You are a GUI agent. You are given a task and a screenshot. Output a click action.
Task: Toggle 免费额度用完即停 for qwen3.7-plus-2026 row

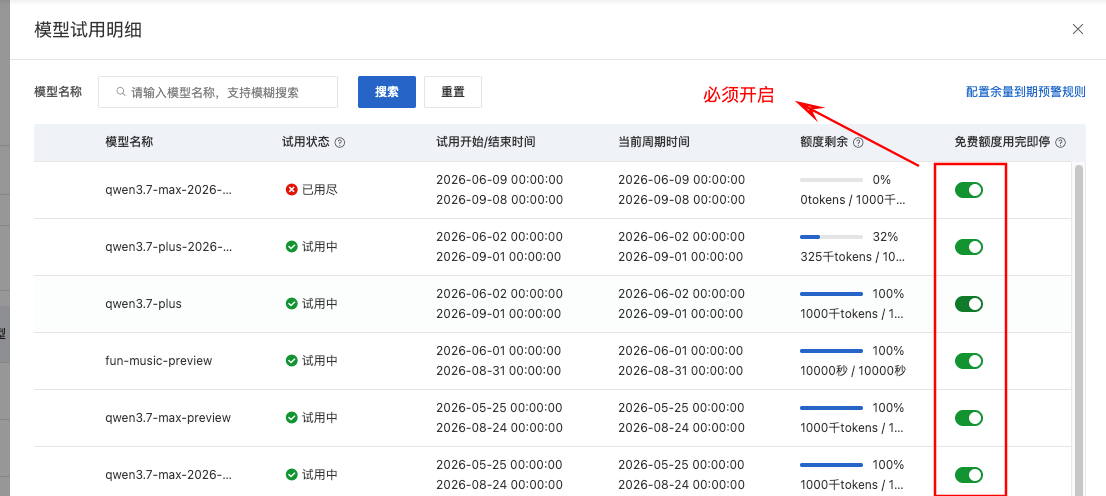click(968, 246)
